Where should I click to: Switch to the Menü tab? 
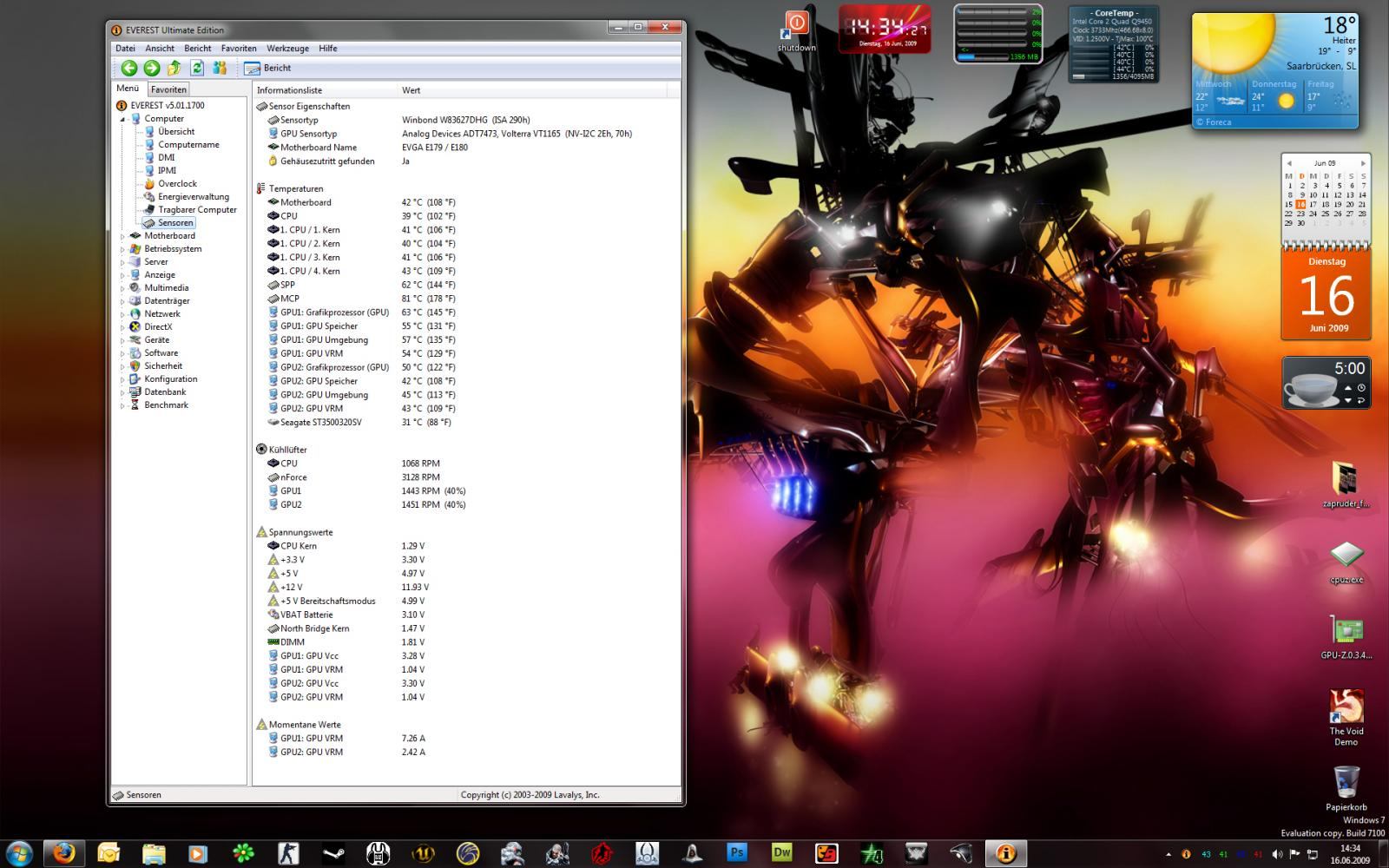[128, 89]
